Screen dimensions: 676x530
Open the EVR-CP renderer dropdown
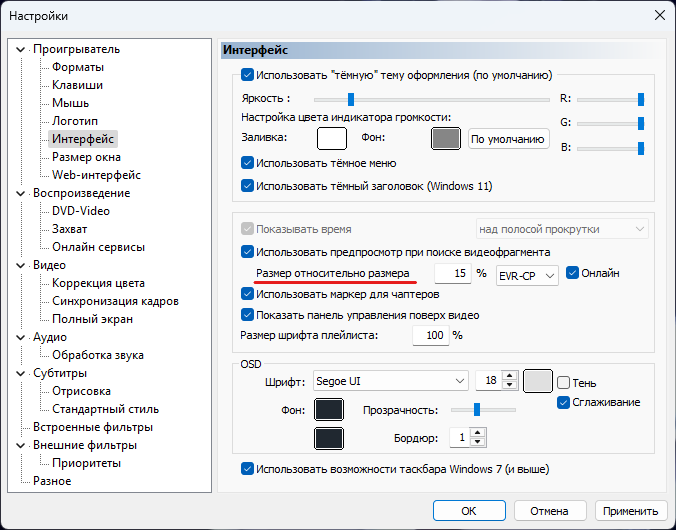527,276
